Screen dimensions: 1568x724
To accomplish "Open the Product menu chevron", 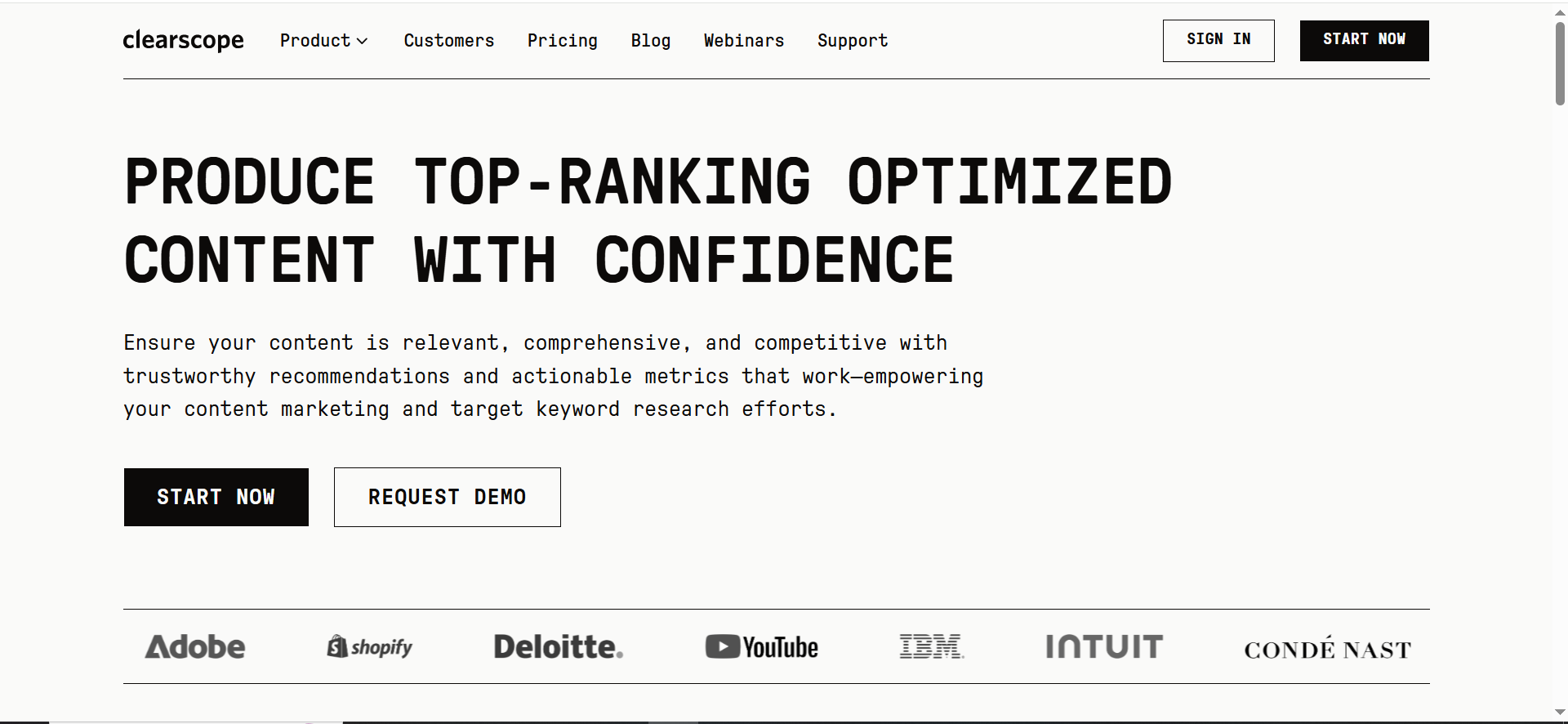I will [x=363, y=40].
